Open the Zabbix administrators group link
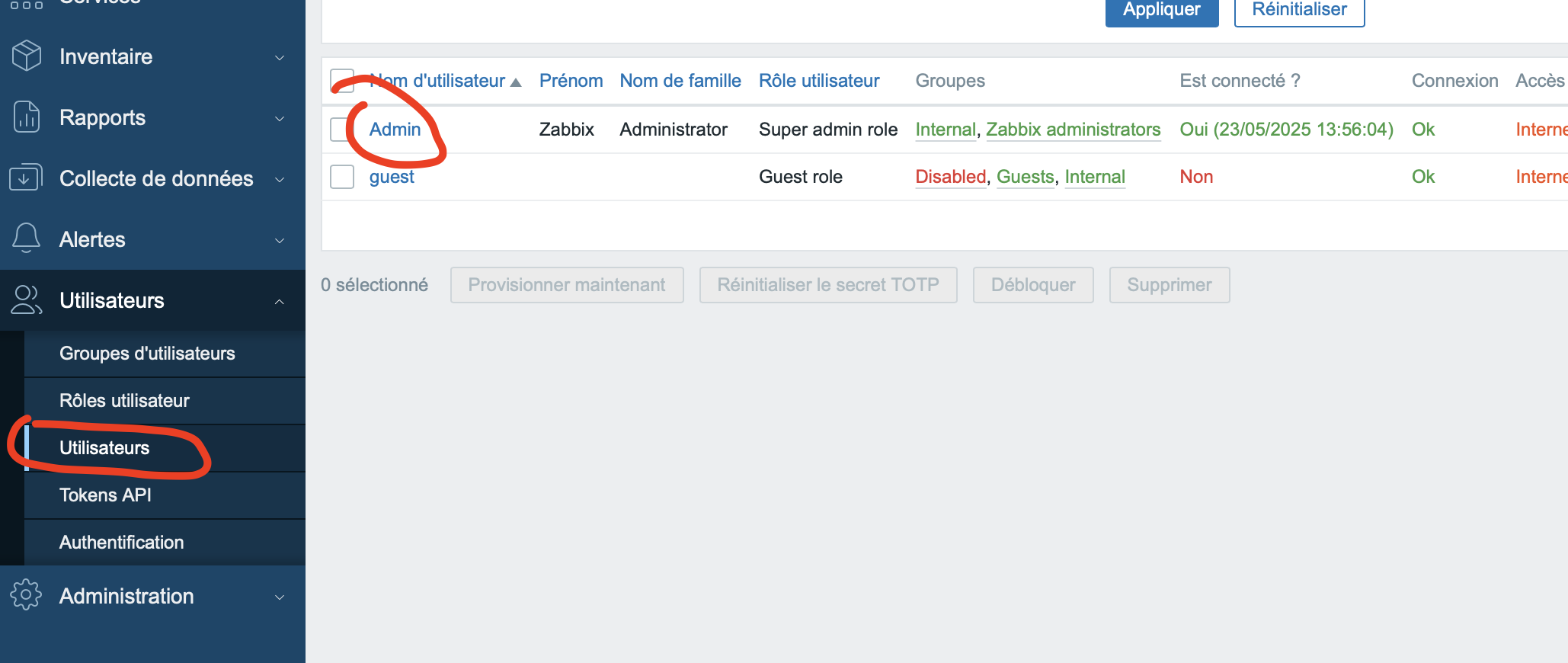The width and height of the screenshot is (1568, 663). [1073, 130]
